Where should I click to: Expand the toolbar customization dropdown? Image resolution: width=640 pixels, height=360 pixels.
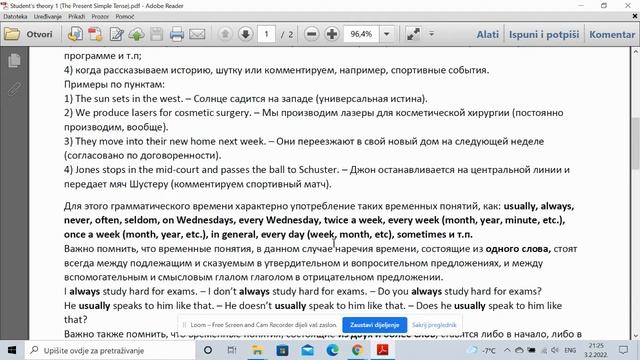click(x=431, y=34)
